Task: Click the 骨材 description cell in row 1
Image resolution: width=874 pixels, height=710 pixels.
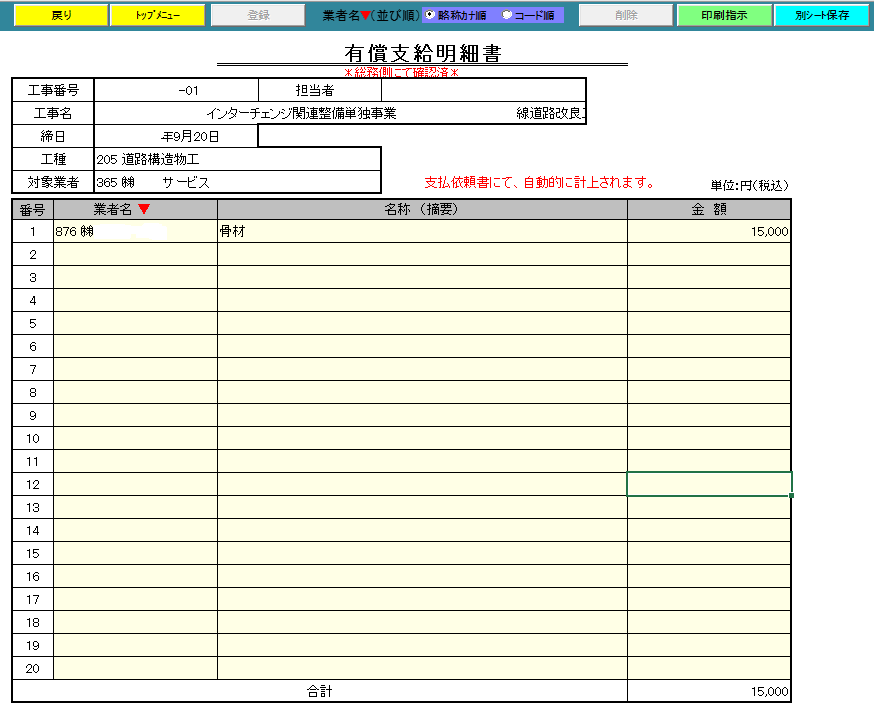Action: pos(422,231)
